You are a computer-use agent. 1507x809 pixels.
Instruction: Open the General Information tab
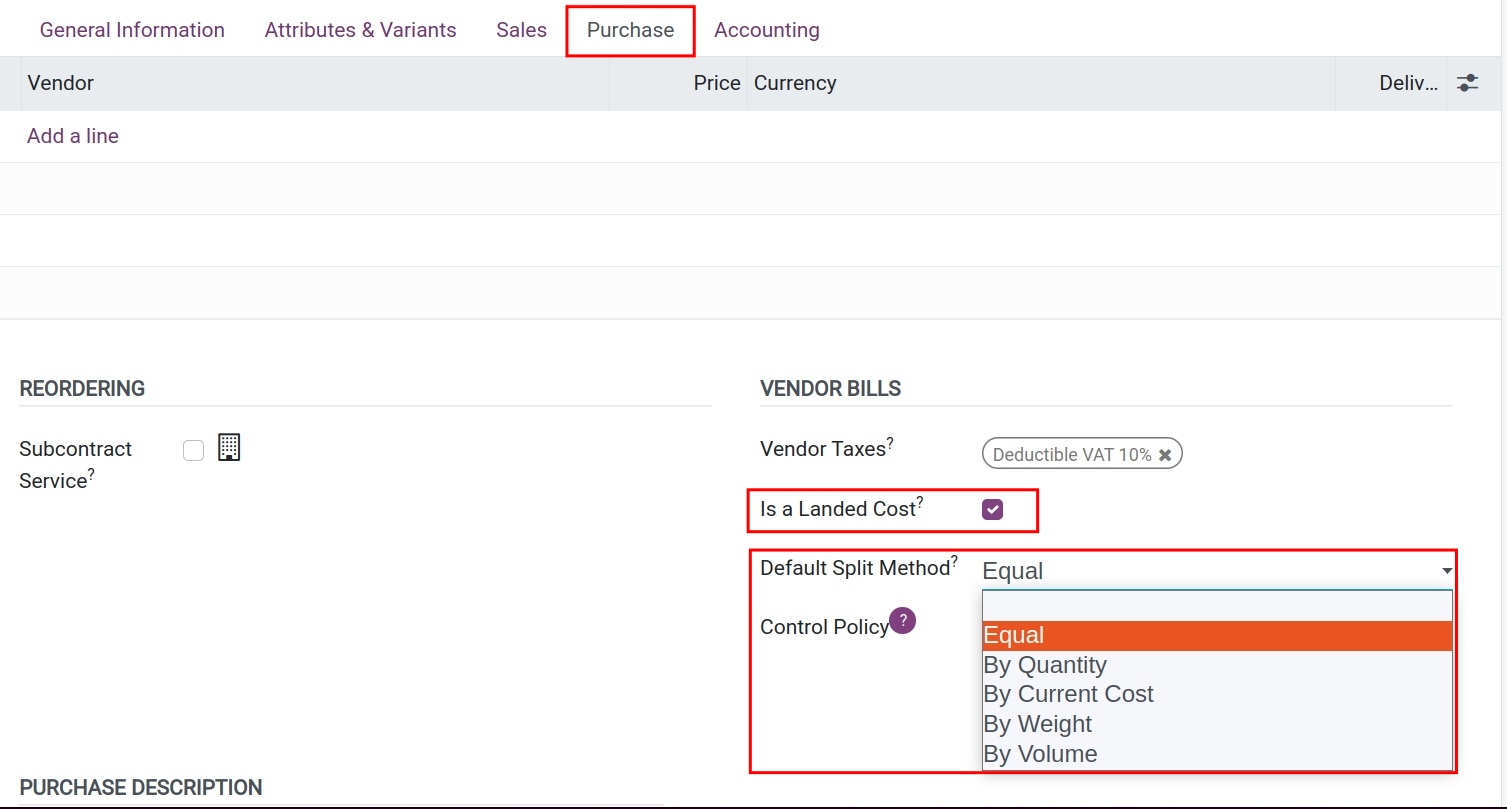tap(132, 29)
